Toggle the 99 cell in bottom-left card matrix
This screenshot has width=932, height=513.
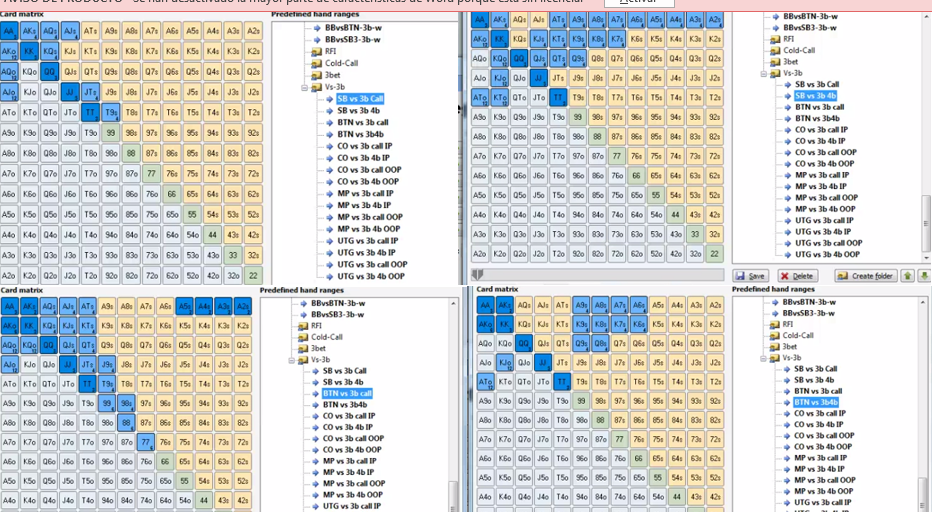pos(107,402)
